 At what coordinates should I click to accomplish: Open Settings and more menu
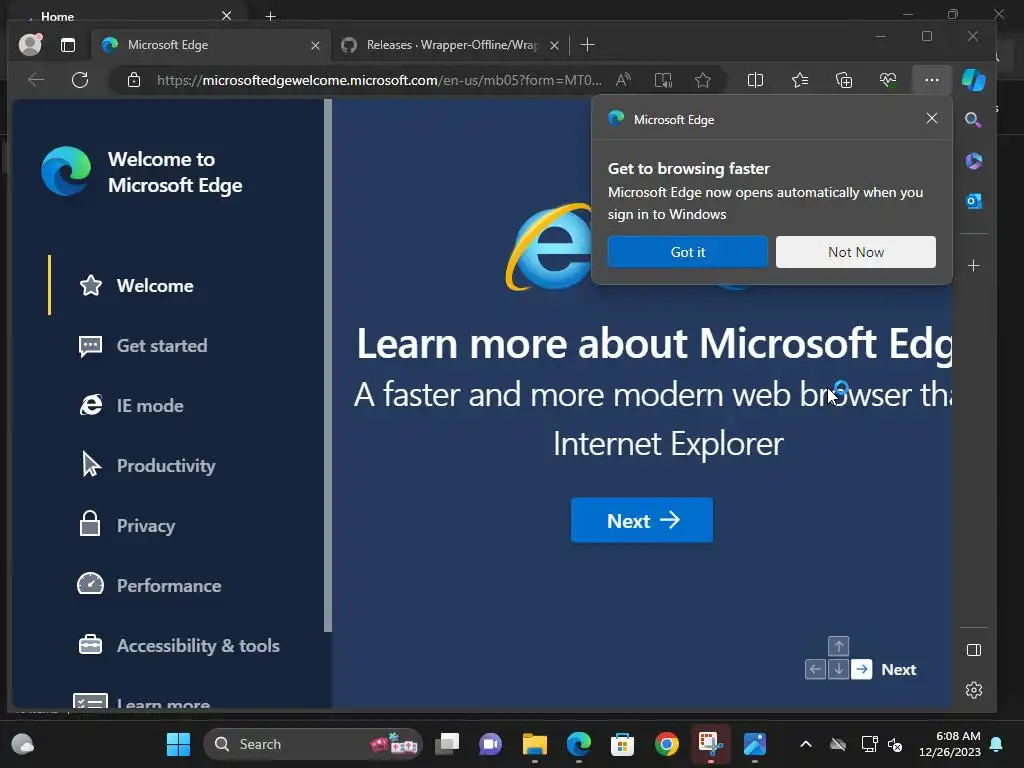(x=931, y=80)
